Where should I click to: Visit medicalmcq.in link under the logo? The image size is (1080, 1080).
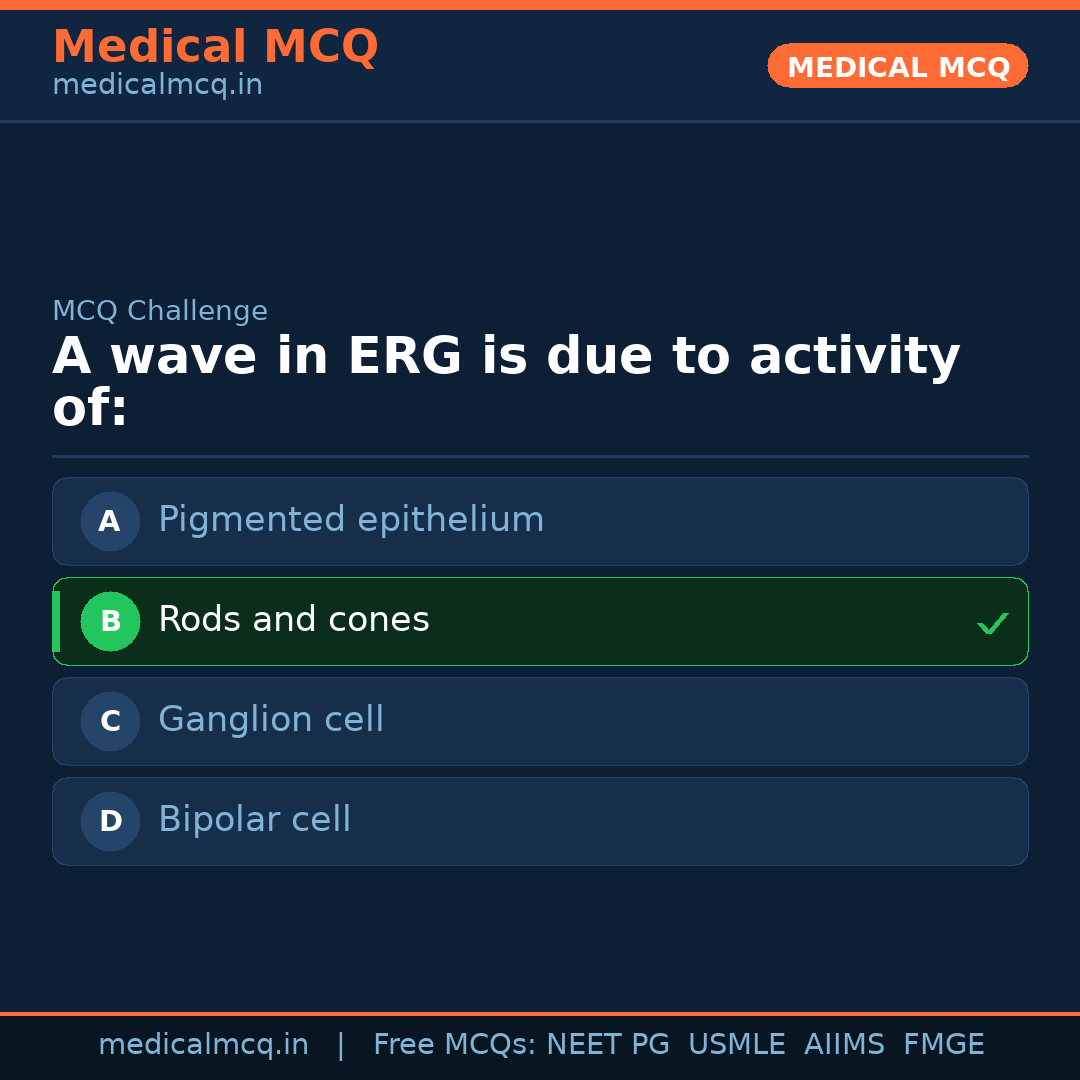coord(156,84)
